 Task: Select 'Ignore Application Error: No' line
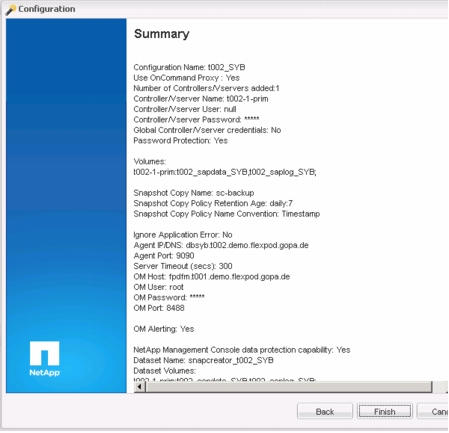point(183,235)
